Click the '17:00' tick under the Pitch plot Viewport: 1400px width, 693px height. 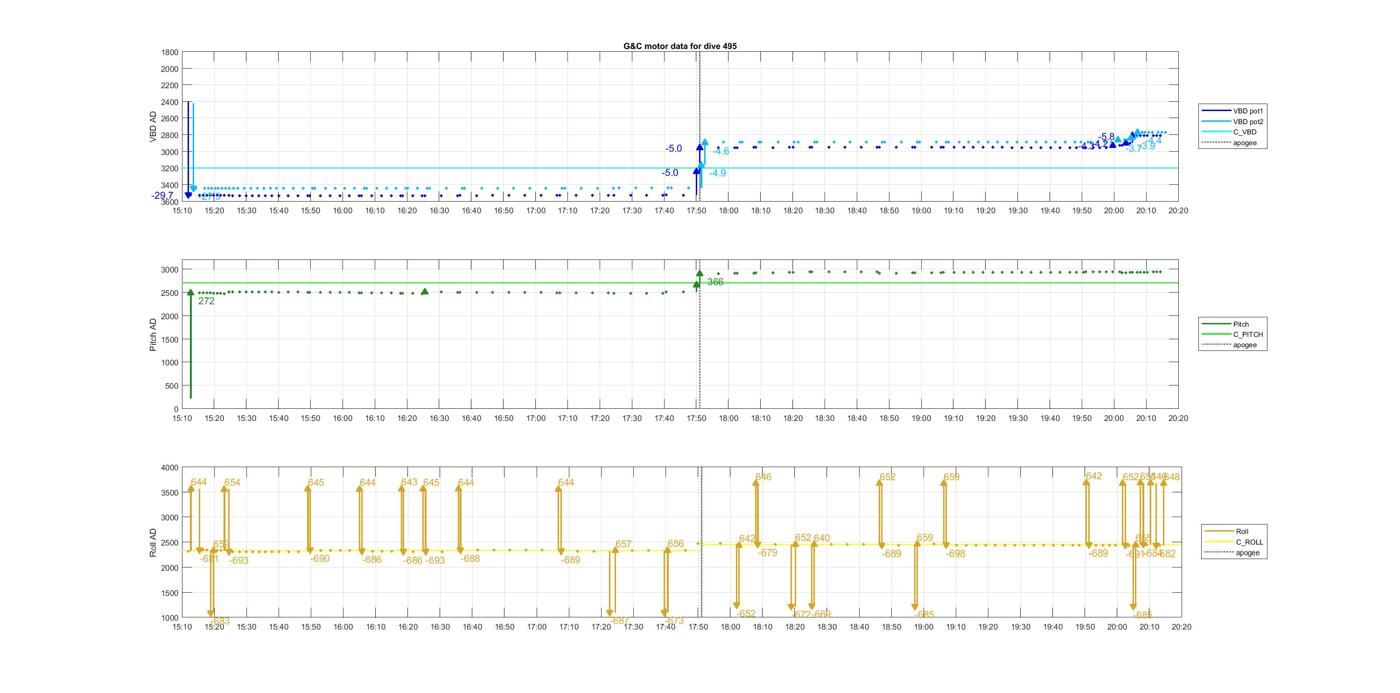tap(536, 418)
